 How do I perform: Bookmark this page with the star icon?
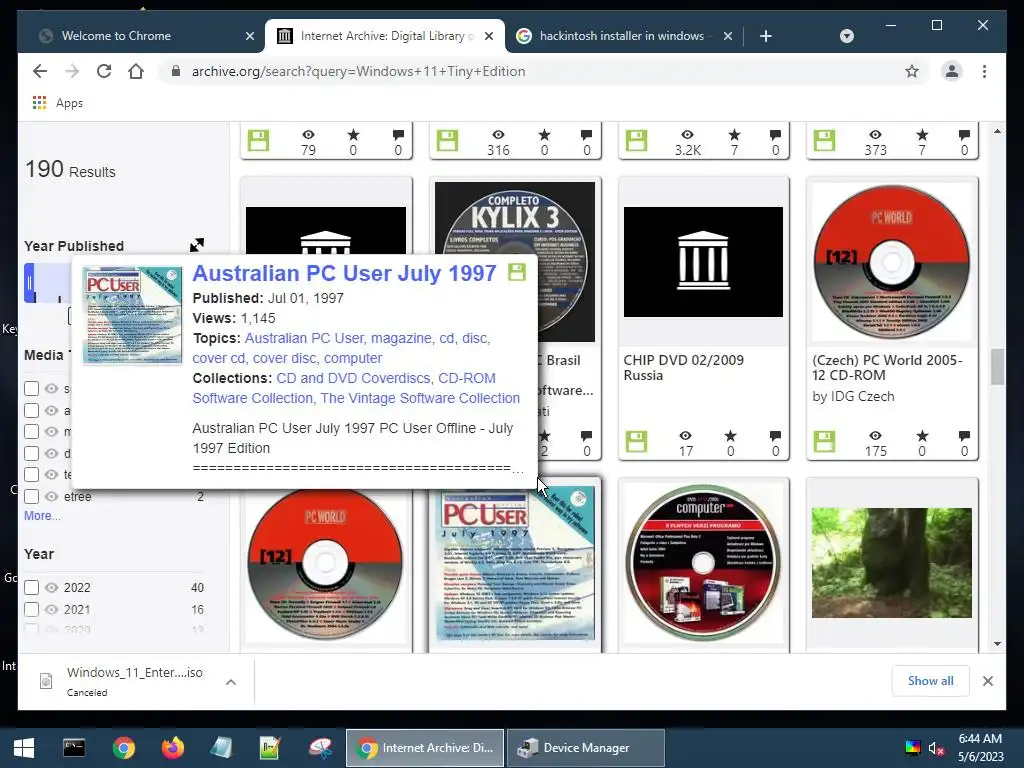pos(912,71)
